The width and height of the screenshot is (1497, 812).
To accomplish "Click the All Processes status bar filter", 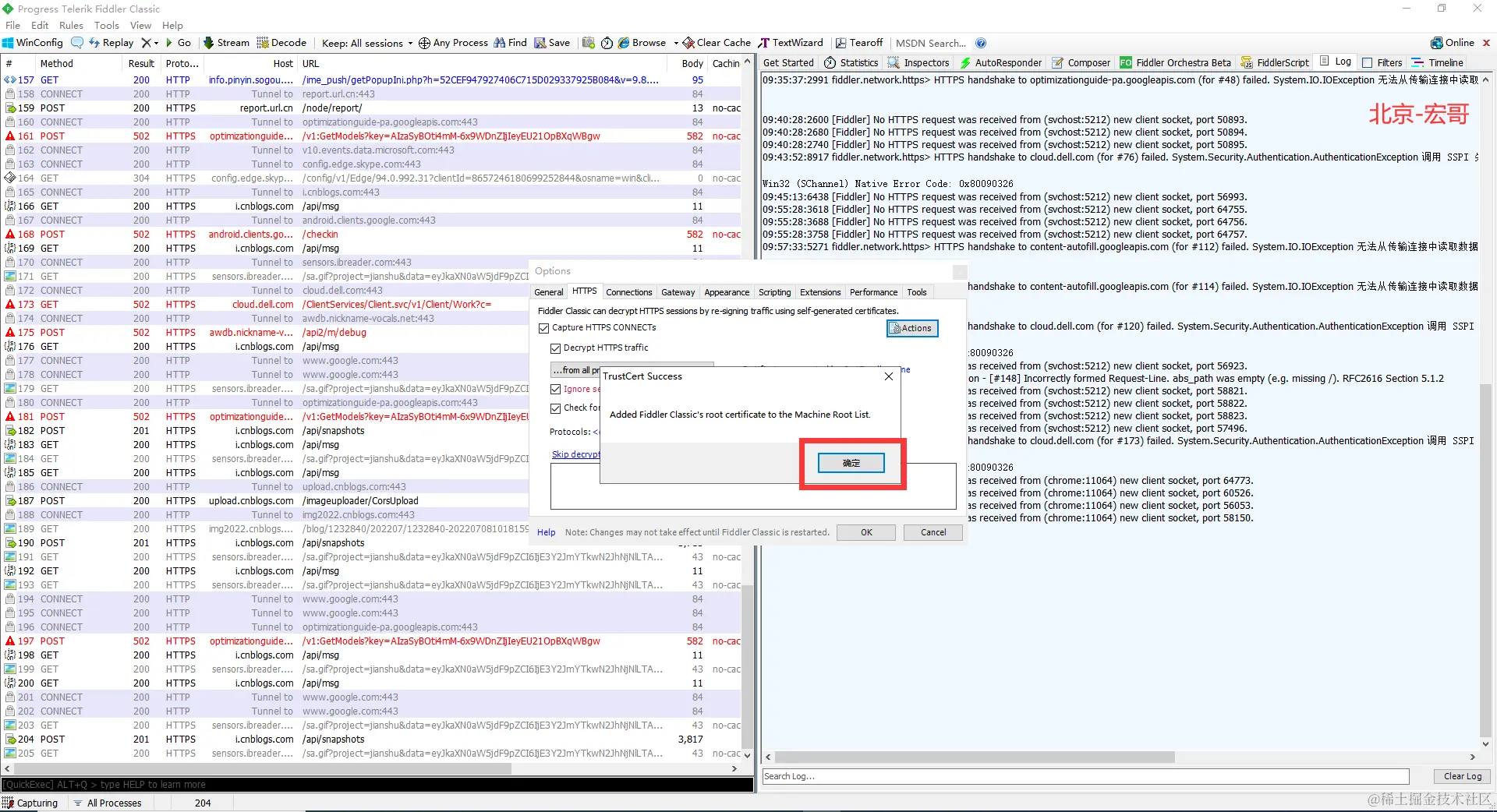I will coord(108,803).
